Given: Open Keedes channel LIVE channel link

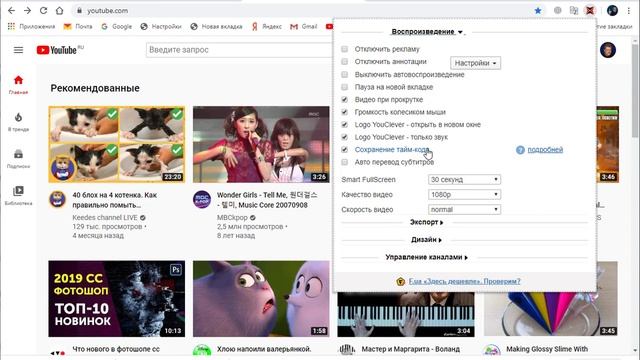Looking at the screenshot, I should click(x=105, y=218).
